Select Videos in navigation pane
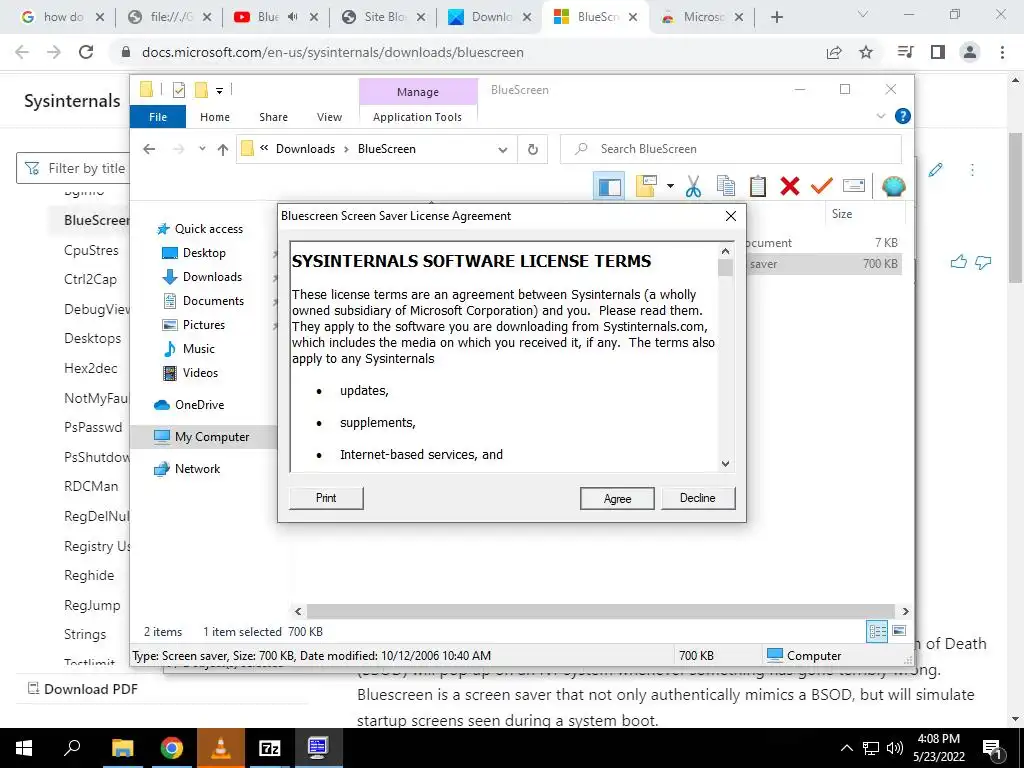This screenshot has height=768, width=1024. coord(190,373)
